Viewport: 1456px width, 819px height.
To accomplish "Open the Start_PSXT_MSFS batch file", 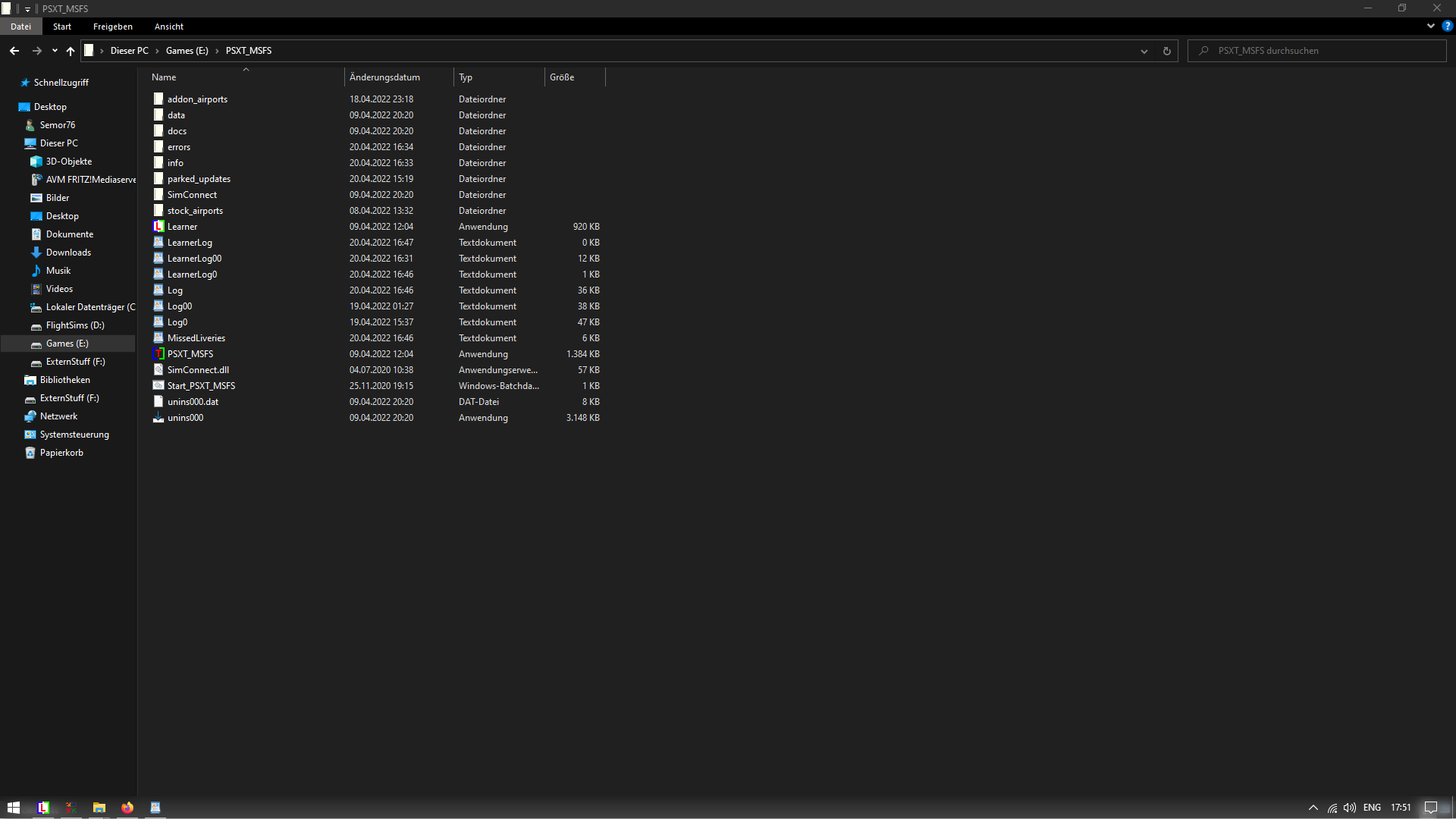I will coord(200,385).
